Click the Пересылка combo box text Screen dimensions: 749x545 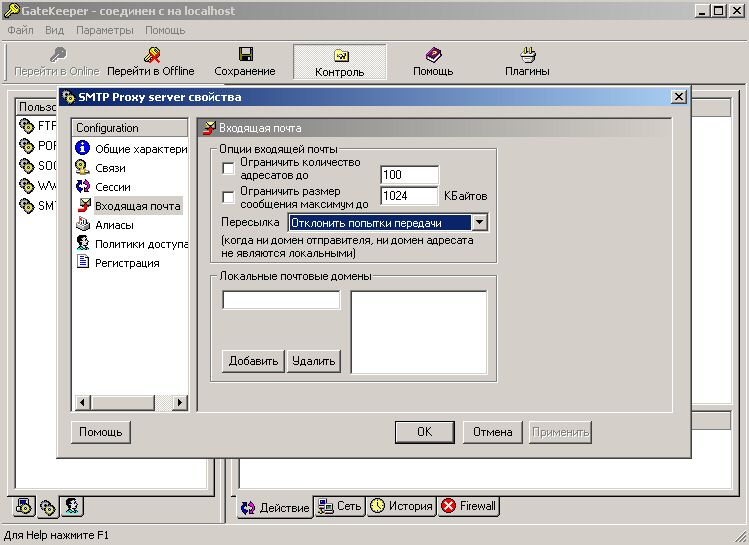pos(380,223)
